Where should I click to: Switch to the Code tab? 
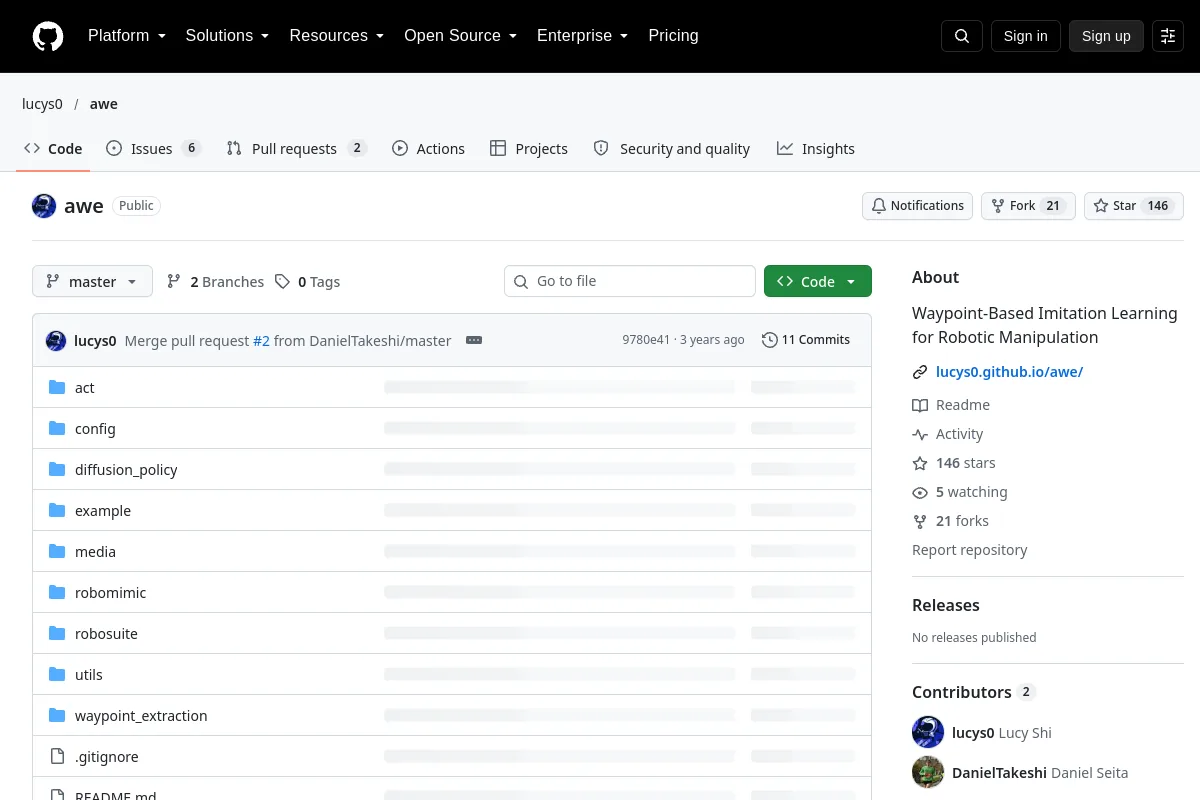pos(53,148)
